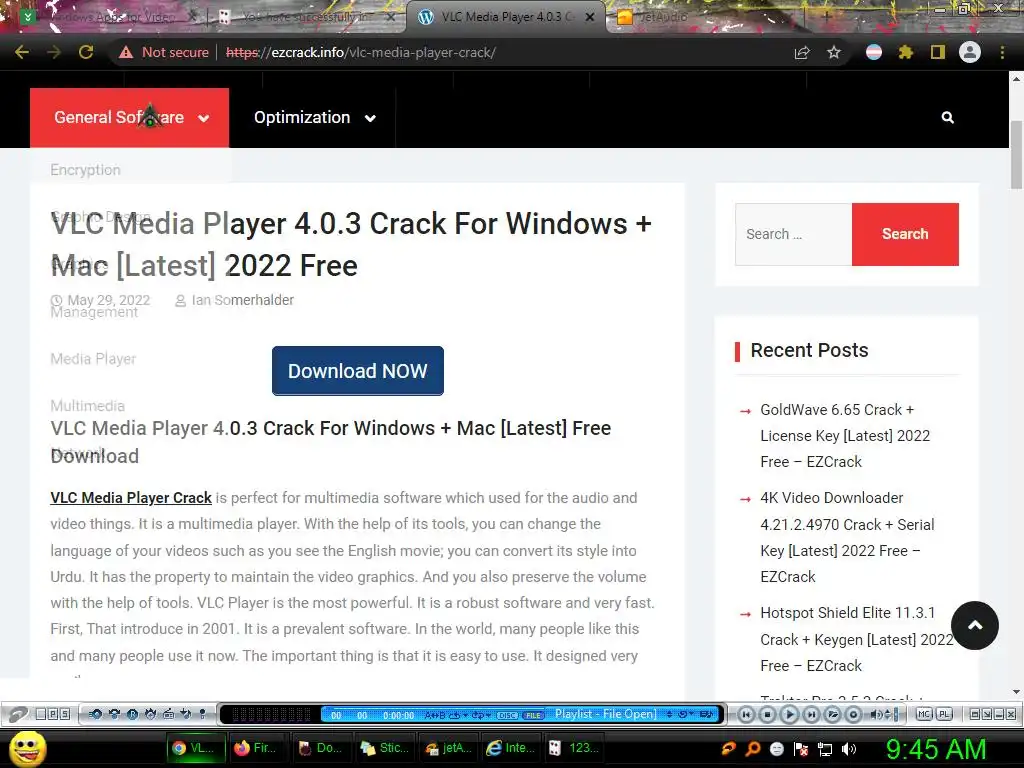Screen dimensions: 1024x768
Task: Open jetAudio disc burning flame icon
Action: (150, 714)
